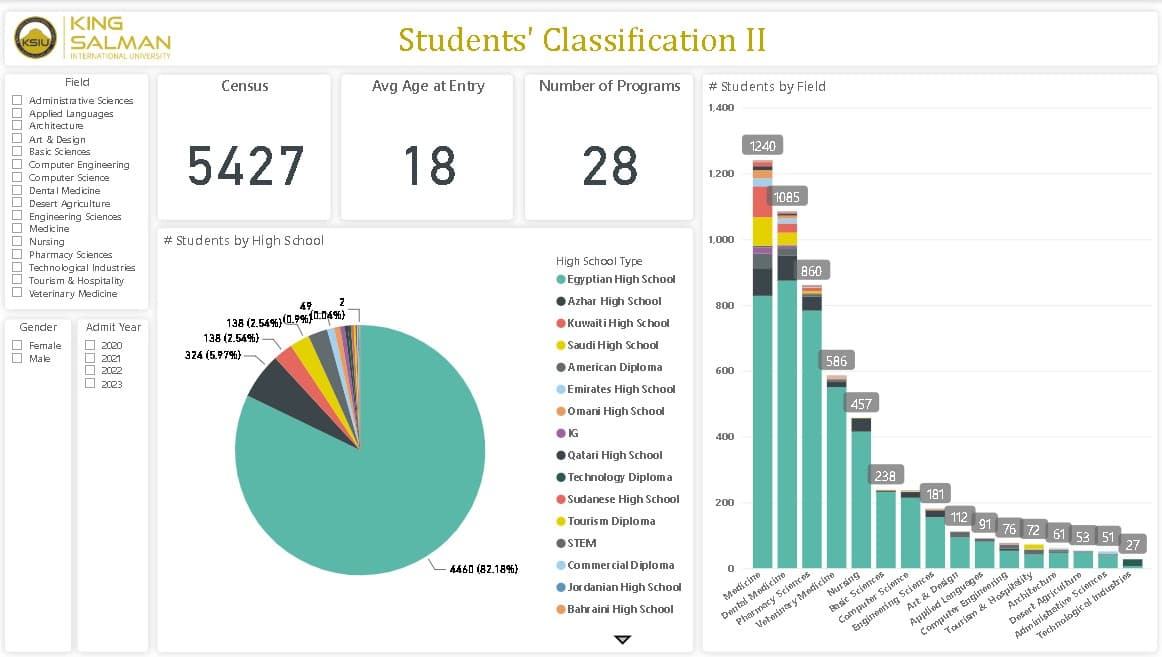Click Commercial Diploma legend item
Viewport: 1162px width, 657px height.
(x=616, y=565)
